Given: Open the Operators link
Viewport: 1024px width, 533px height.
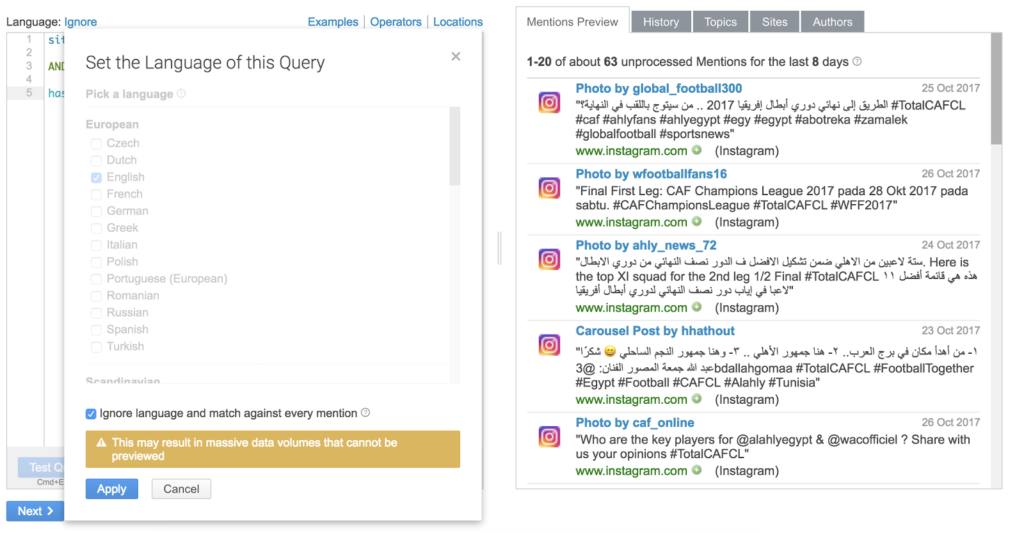Looking at the screenshot, I should [396, 21].
